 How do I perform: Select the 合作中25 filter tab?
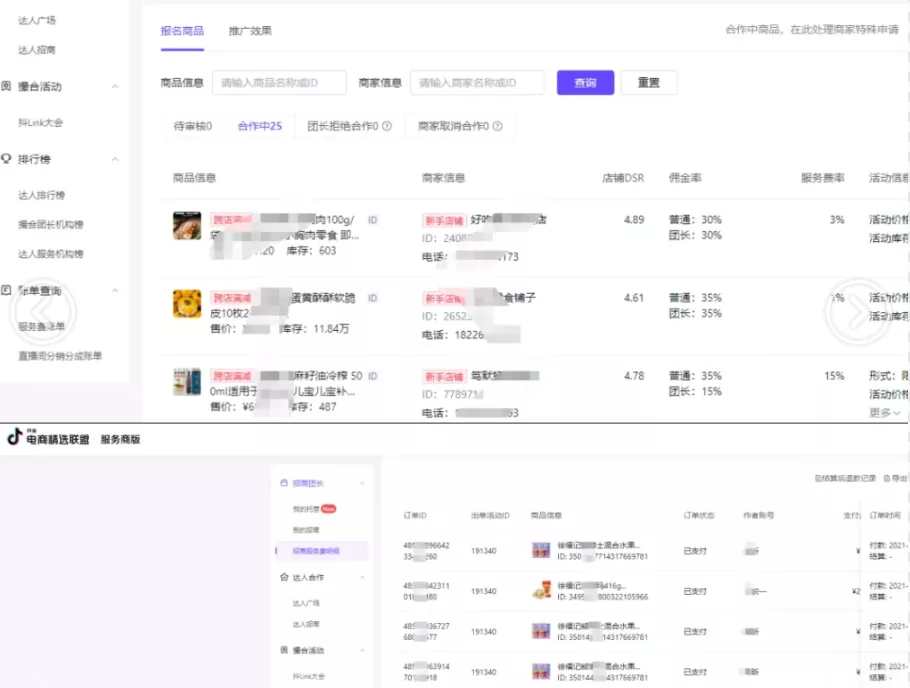point(260,126)
